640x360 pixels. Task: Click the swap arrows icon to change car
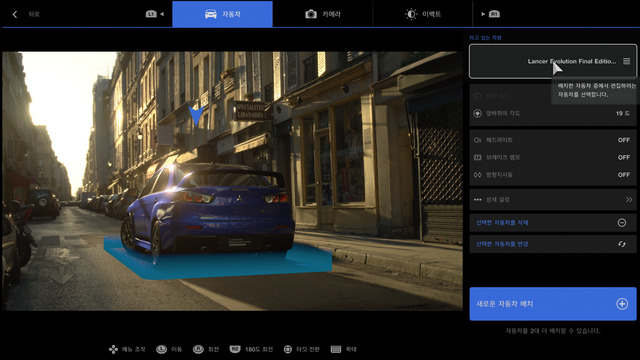pos(622,244)
